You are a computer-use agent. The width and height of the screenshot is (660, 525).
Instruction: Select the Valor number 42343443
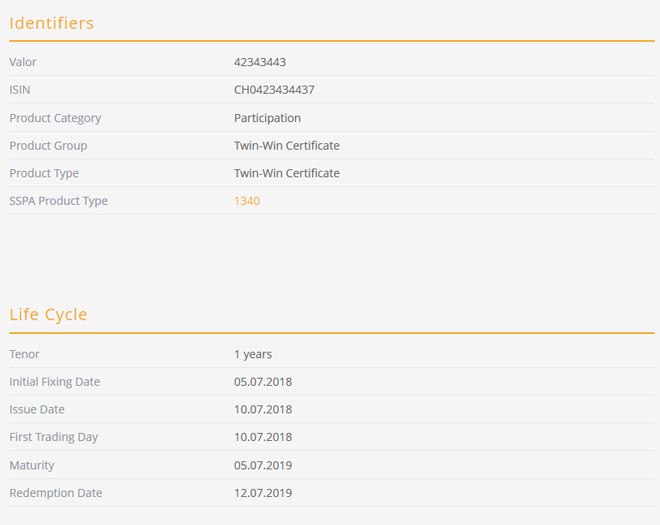tap(260, 62)
